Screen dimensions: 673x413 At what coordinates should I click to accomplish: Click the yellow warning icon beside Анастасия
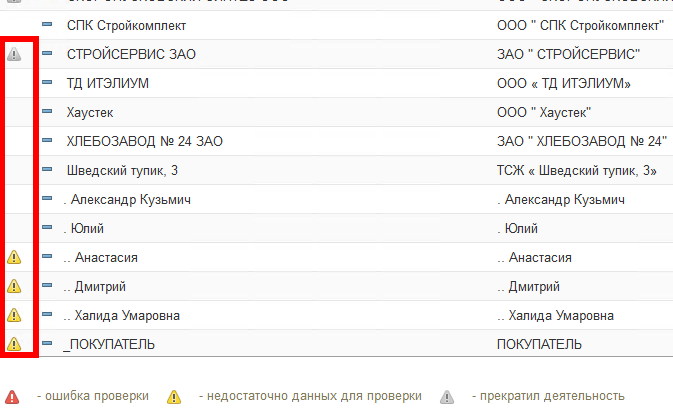14,257
